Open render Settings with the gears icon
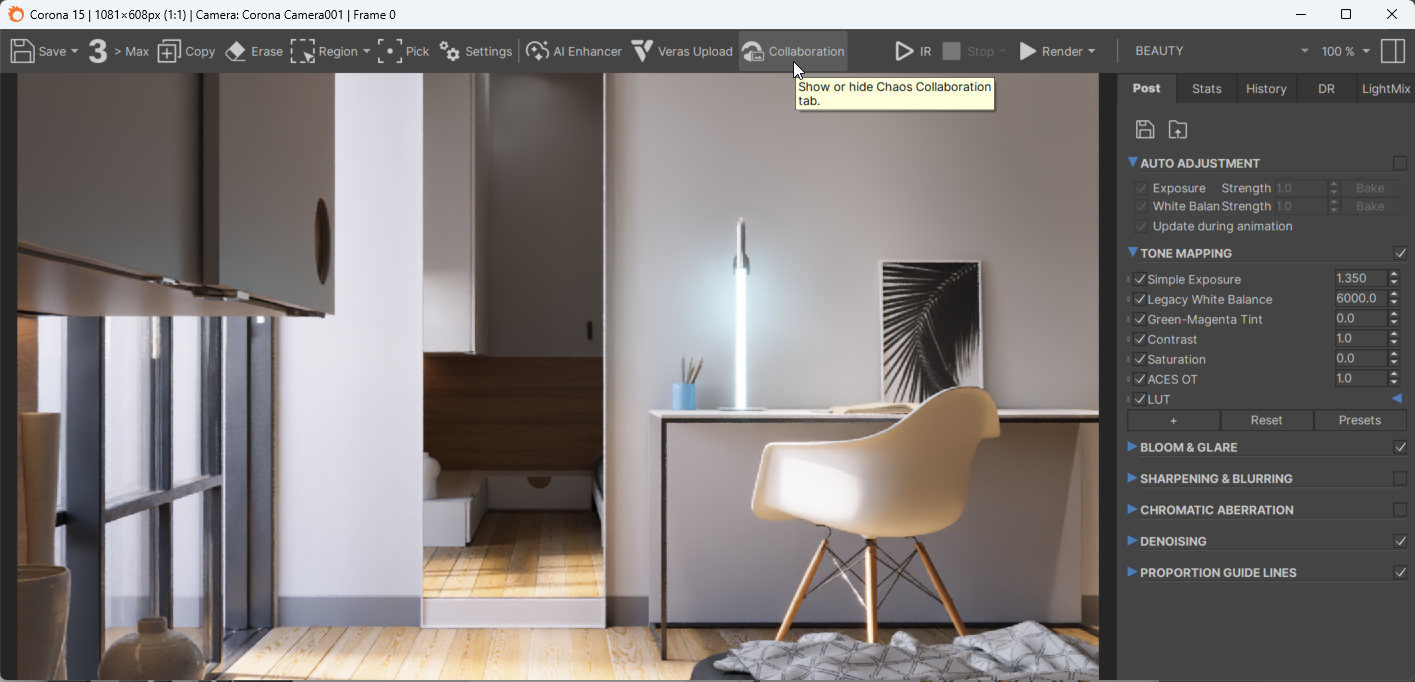 tap(476, 51)
